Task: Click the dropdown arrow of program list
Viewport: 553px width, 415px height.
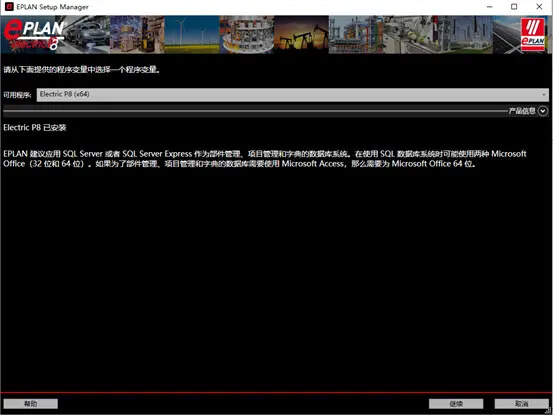Action: (x=543, y=94)
